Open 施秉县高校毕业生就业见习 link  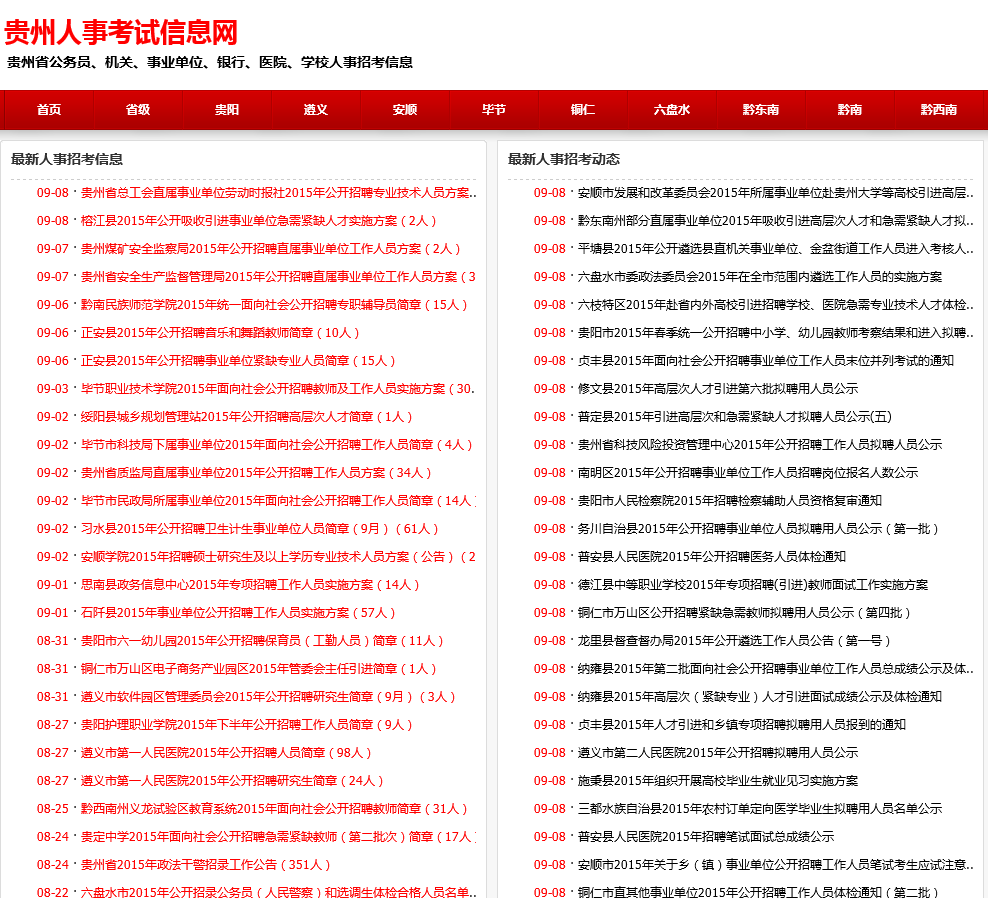(x=718, y=781)
